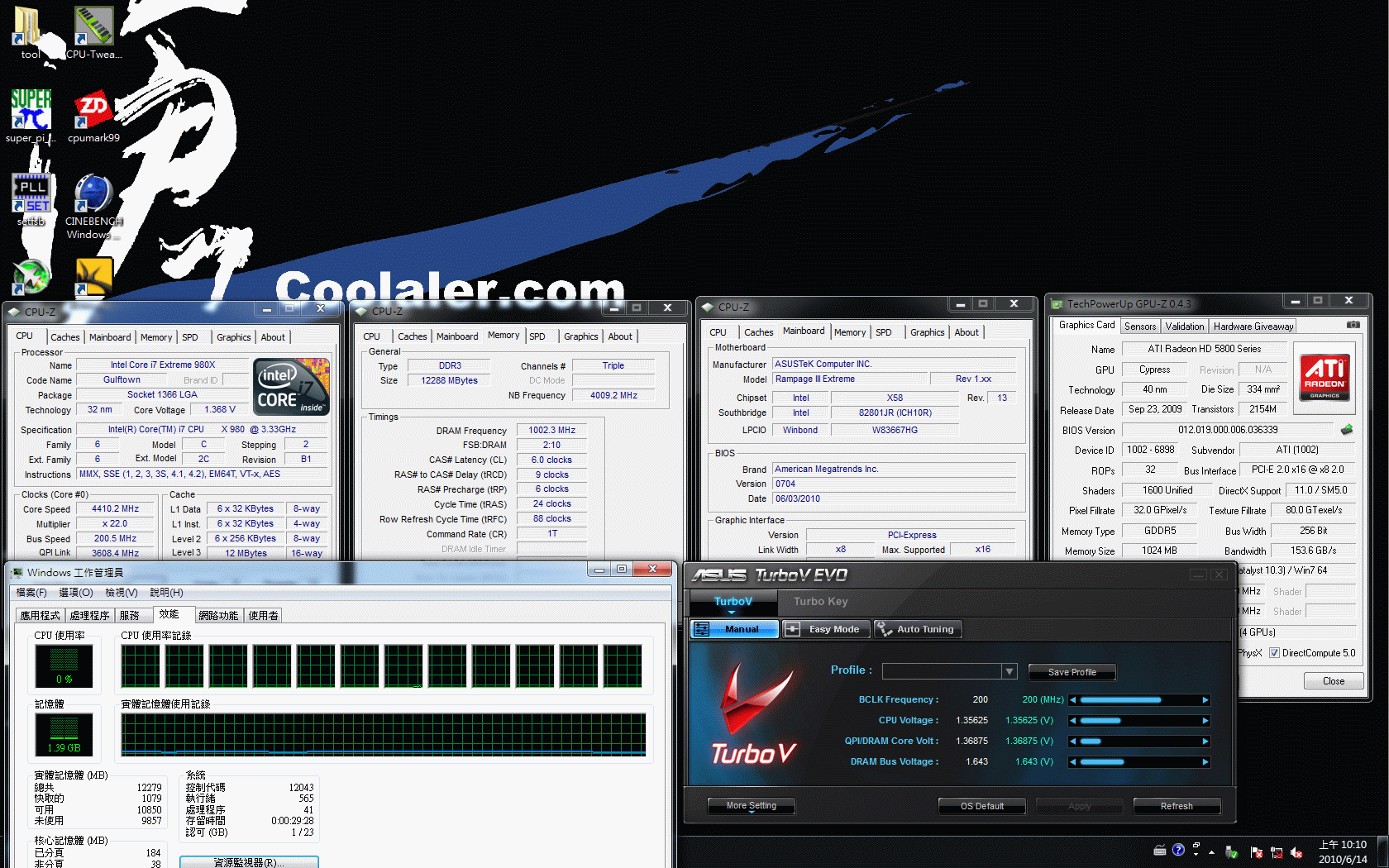
Task: Click the Auto Tuning wrench icon in TurboV
Action: [885, 629]
